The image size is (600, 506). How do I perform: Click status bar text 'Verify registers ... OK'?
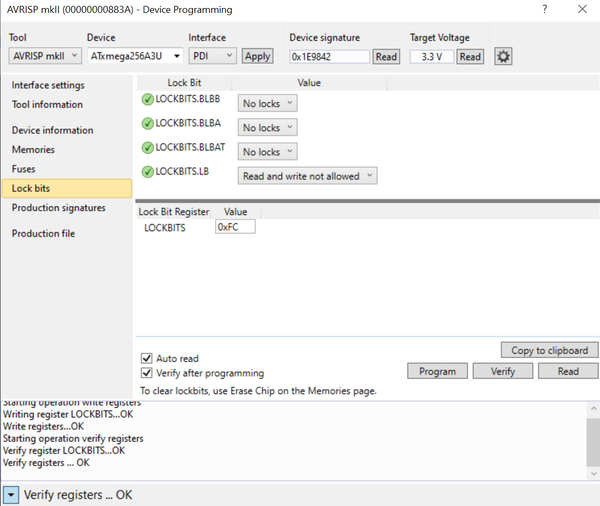78,495
